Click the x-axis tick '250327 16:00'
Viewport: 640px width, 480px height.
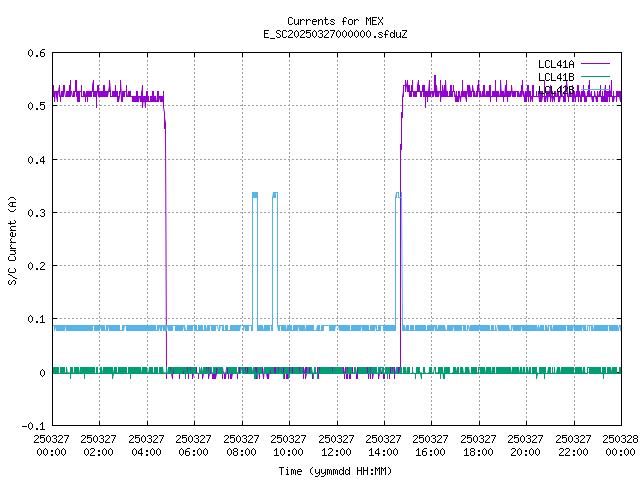(431, 445)
